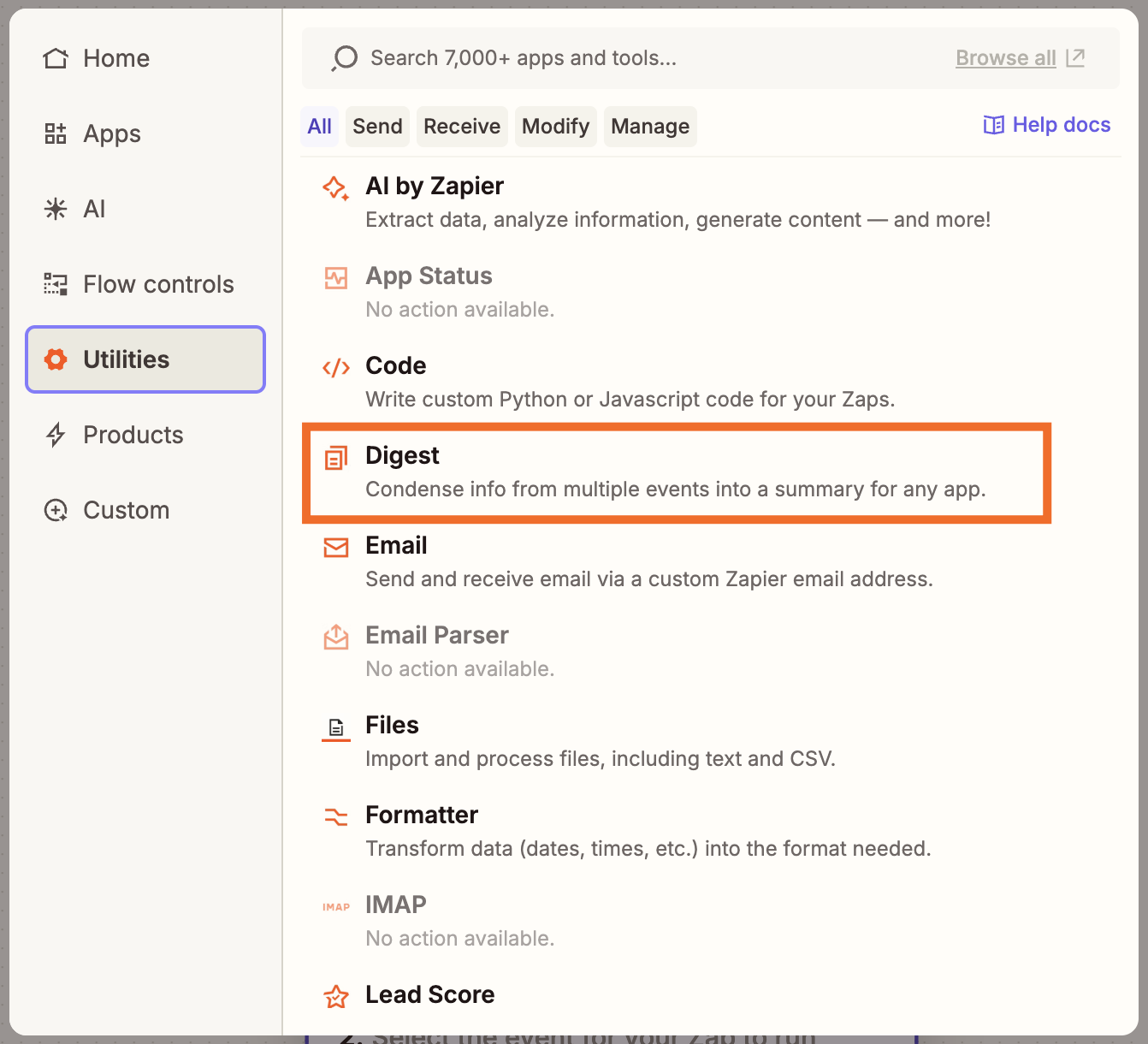Click 'Condense info from multiple events' description
This screenshot has height=1044, width=1148.
pyautogui.click(x=676, y=489)
